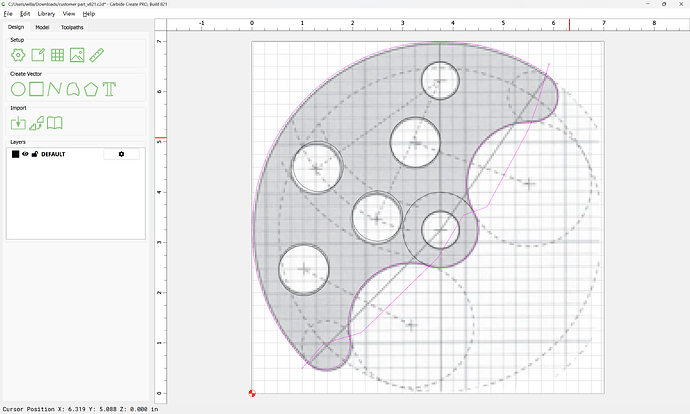The image size is (690, 414).
Task: Open DEFAULT layer settings gear
Action: point(121,154)
